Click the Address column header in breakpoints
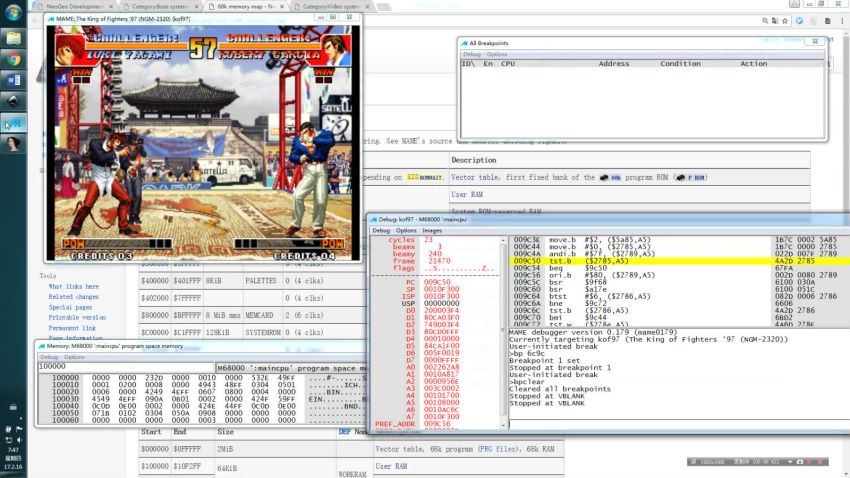Screen dimensions: 850x478 pyautogui.click(x=613, y=63)
